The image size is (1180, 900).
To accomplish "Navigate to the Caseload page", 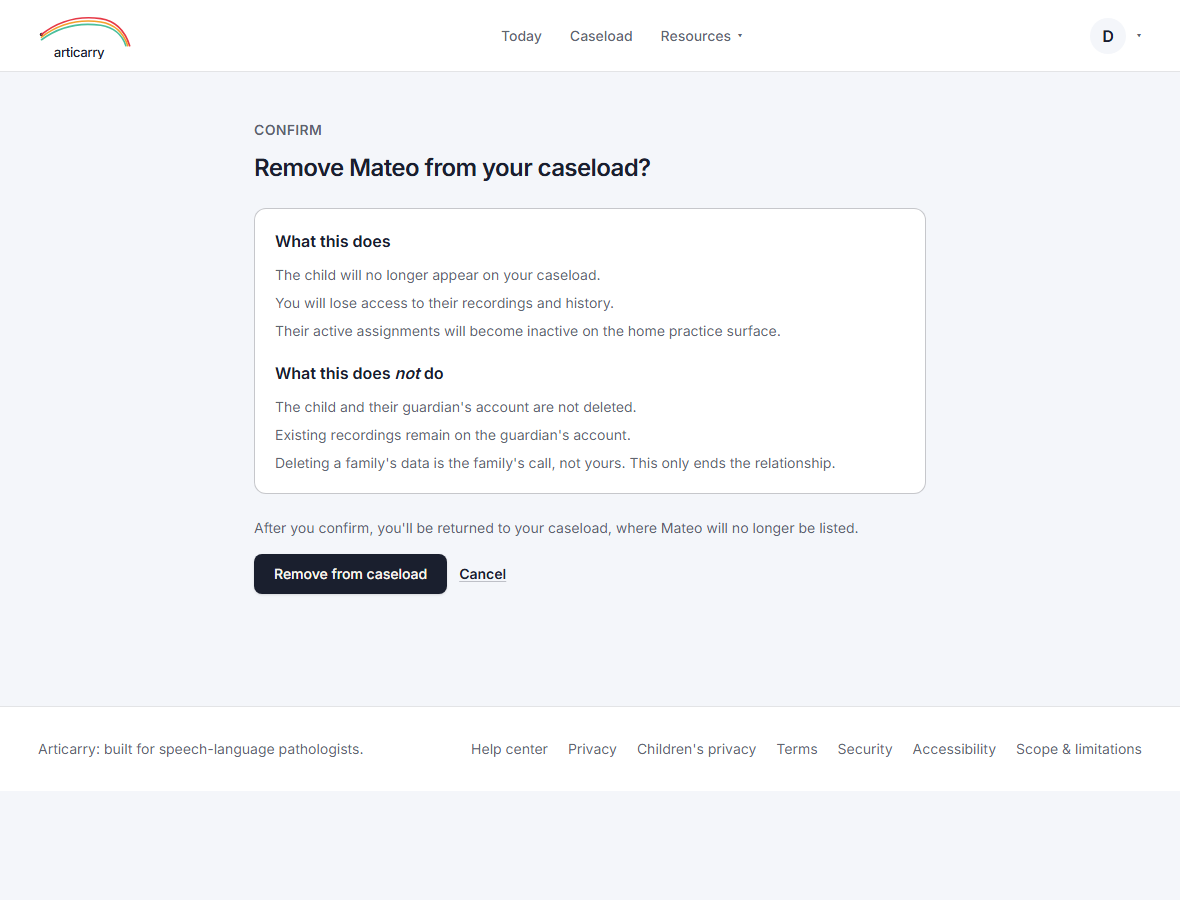I will tap(601, 36).
